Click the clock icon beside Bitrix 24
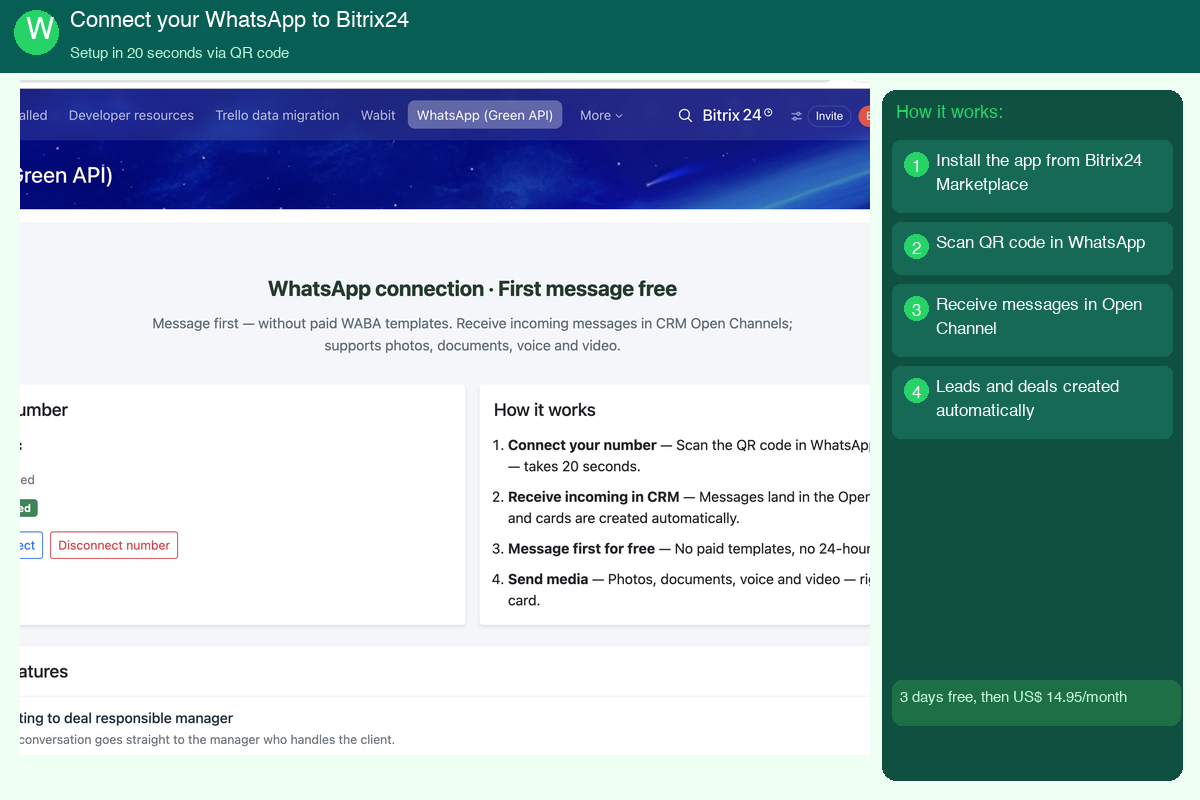1200x800 pixels. (768, 113)
